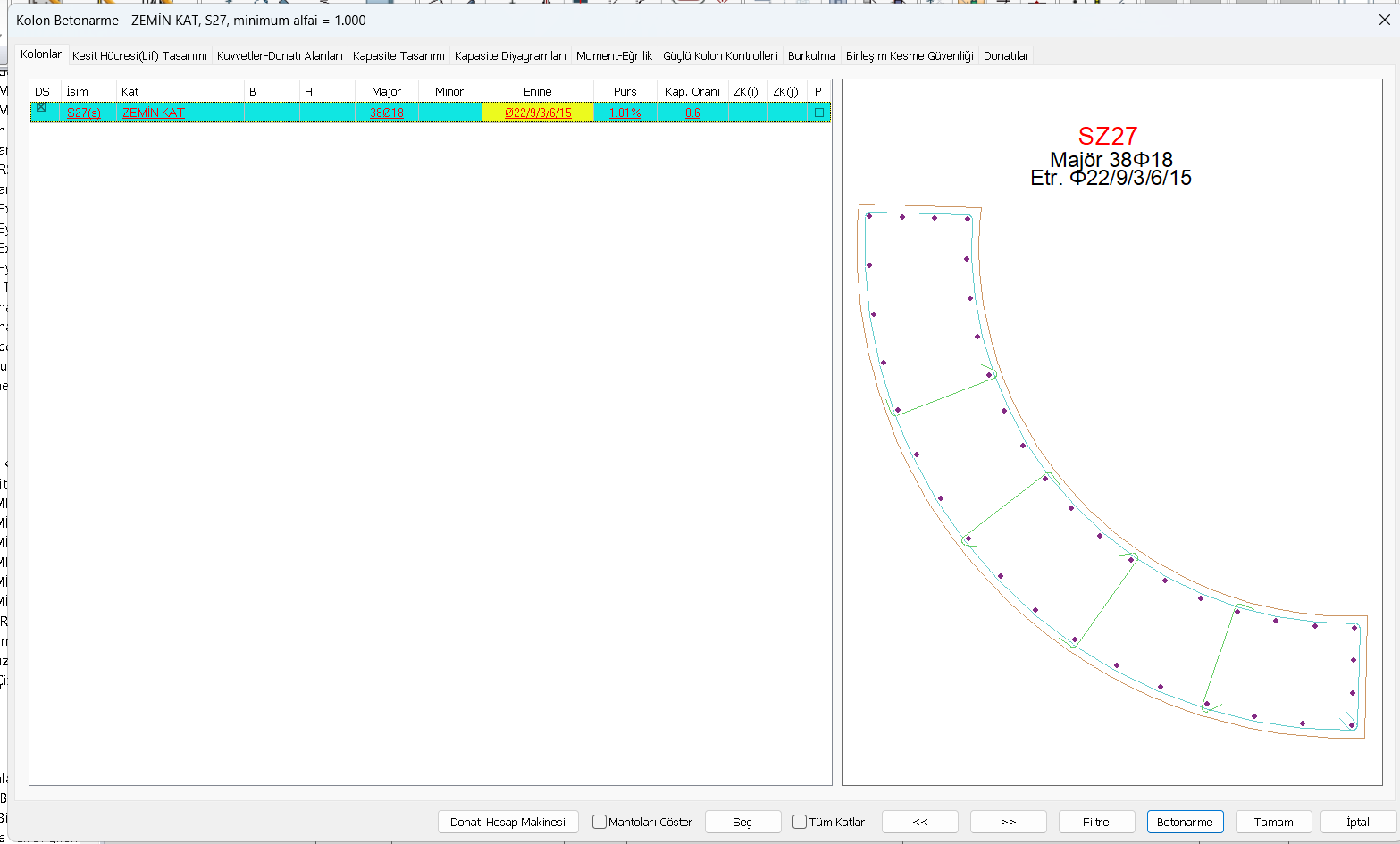
Task: Confirm with the Tamam button
Action: [x=1273, y=822]
